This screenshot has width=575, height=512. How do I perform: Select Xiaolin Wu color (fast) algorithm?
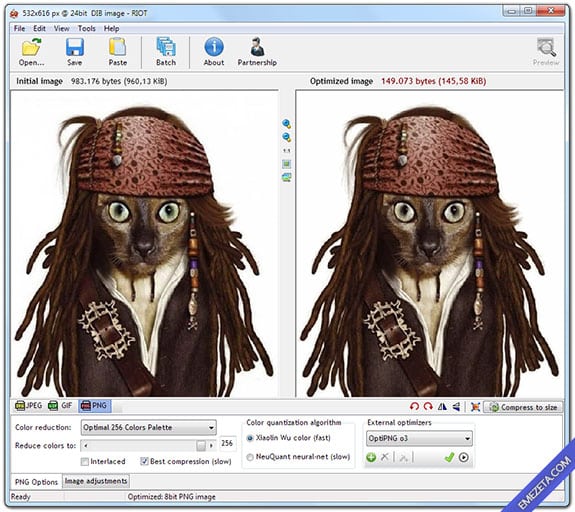click(250, 438)
